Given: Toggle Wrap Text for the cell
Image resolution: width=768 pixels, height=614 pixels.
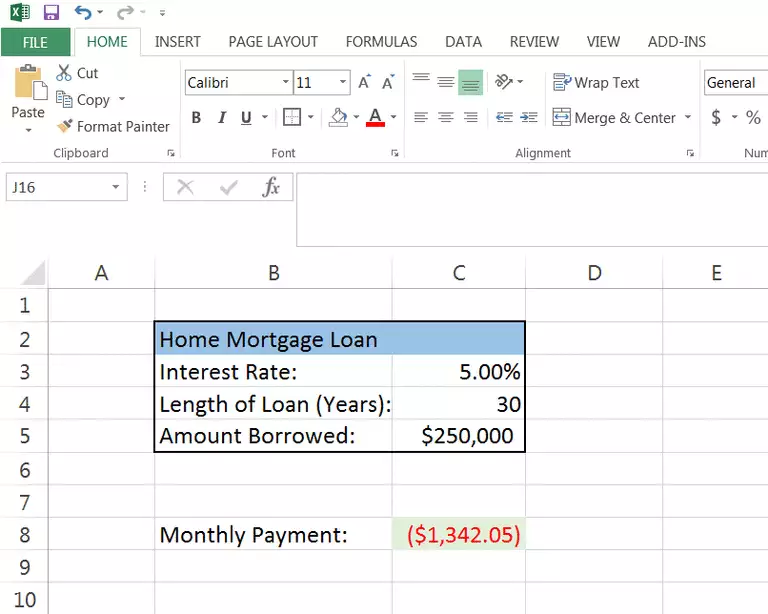Looking at the screenshot, I should coord(596,83).
